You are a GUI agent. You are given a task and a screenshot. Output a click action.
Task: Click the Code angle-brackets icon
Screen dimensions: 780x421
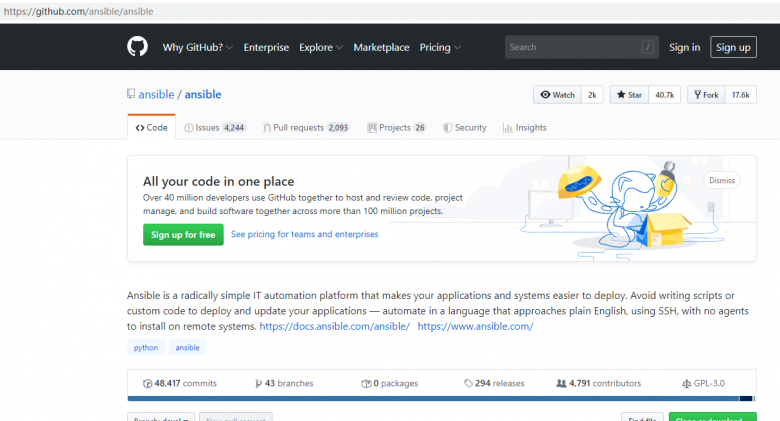[140, 128]
